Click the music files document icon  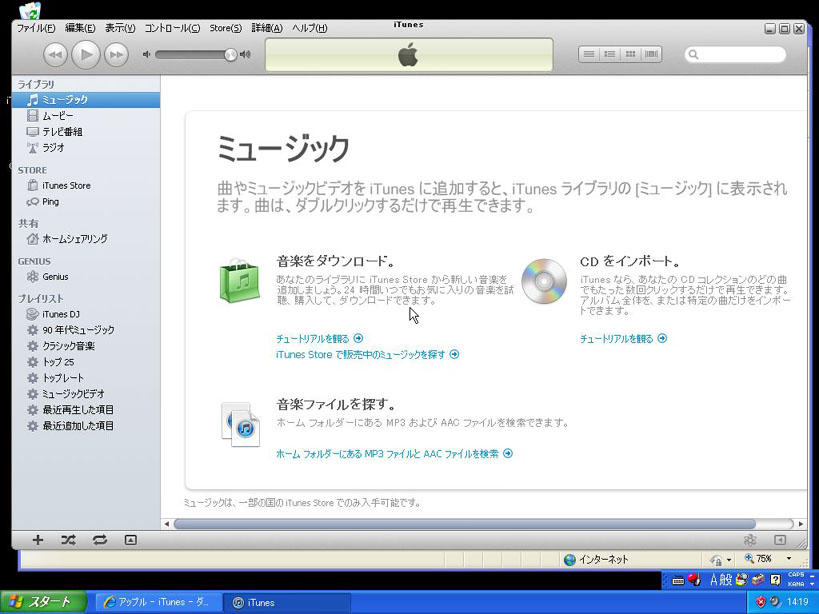tap(240, 424)
